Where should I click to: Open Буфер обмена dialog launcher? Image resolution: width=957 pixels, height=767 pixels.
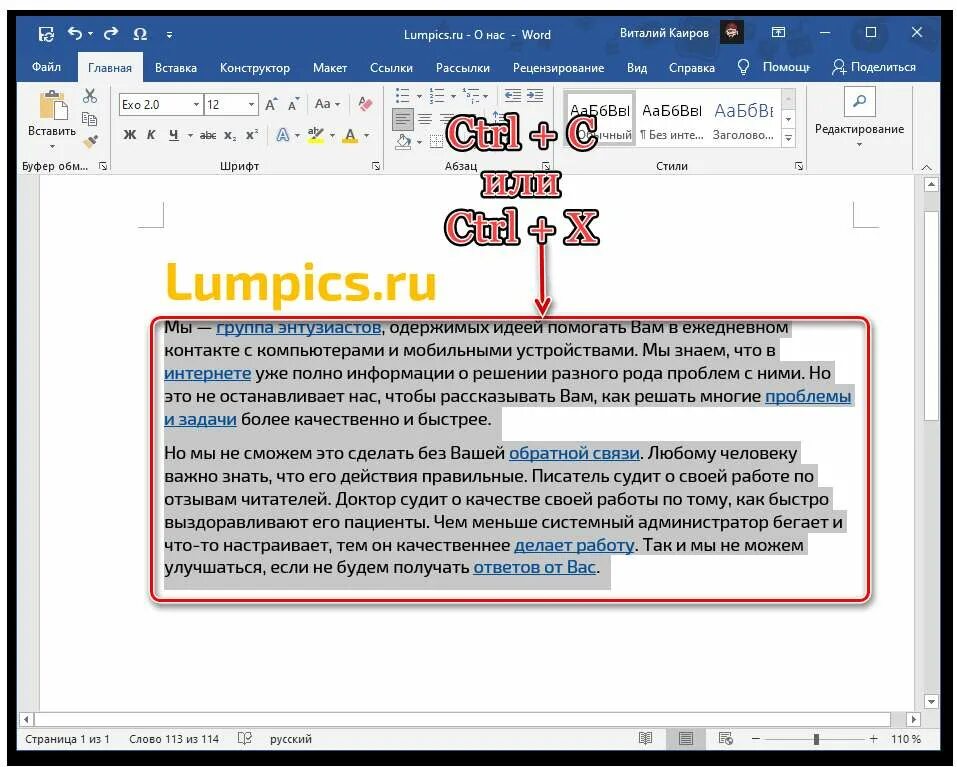pos(103,166)
